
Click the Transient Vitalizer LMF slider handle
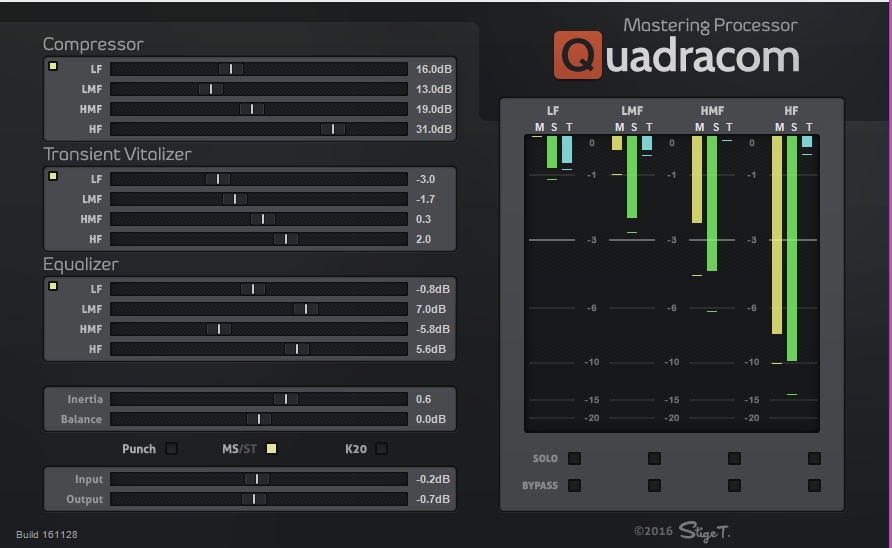[x=235, y=199]
